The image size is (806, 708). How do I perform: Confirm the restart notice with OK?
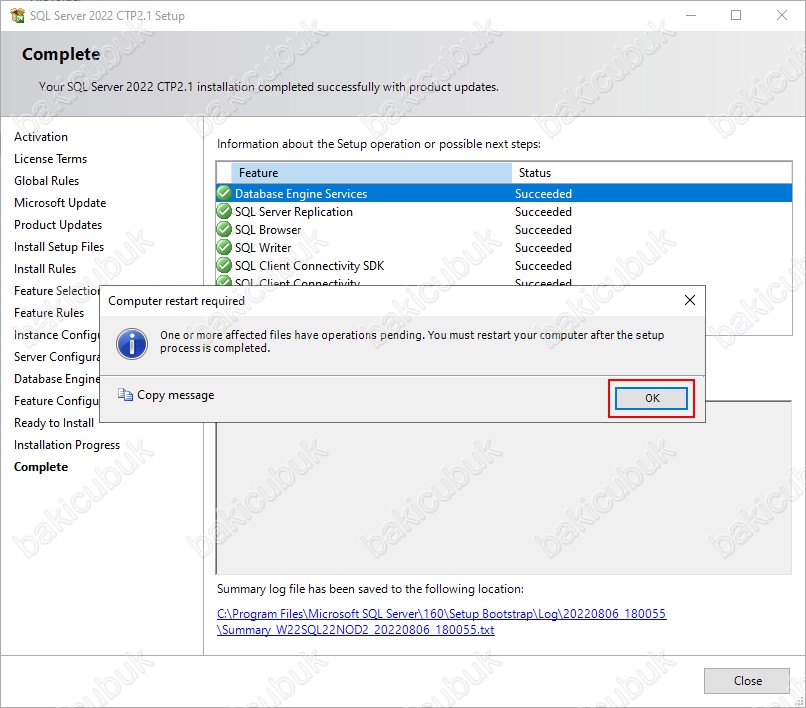pos(651,398)
